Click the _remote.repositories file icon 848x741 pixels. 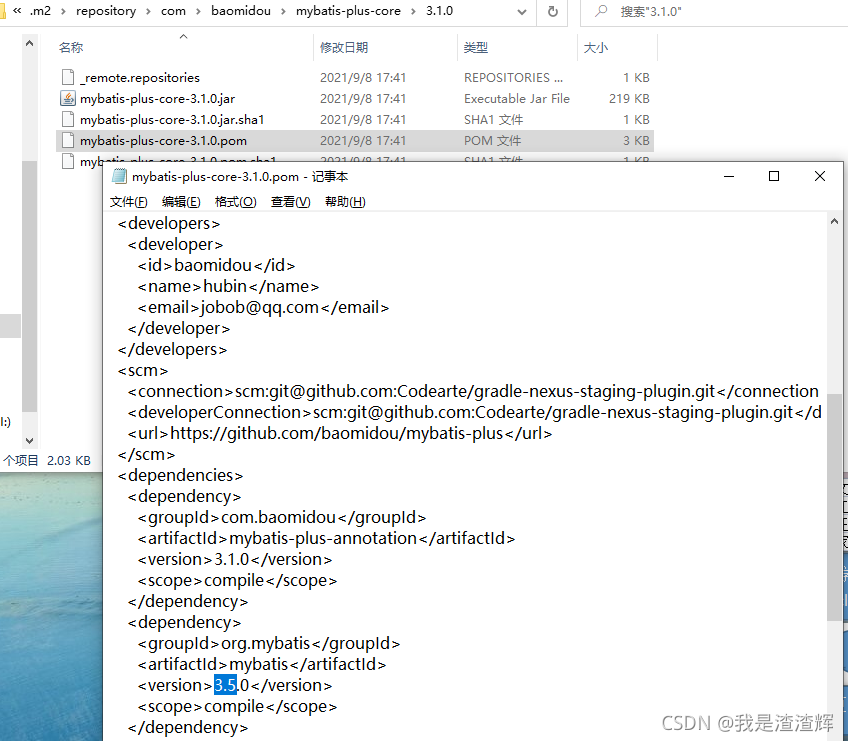pos(68,77)
